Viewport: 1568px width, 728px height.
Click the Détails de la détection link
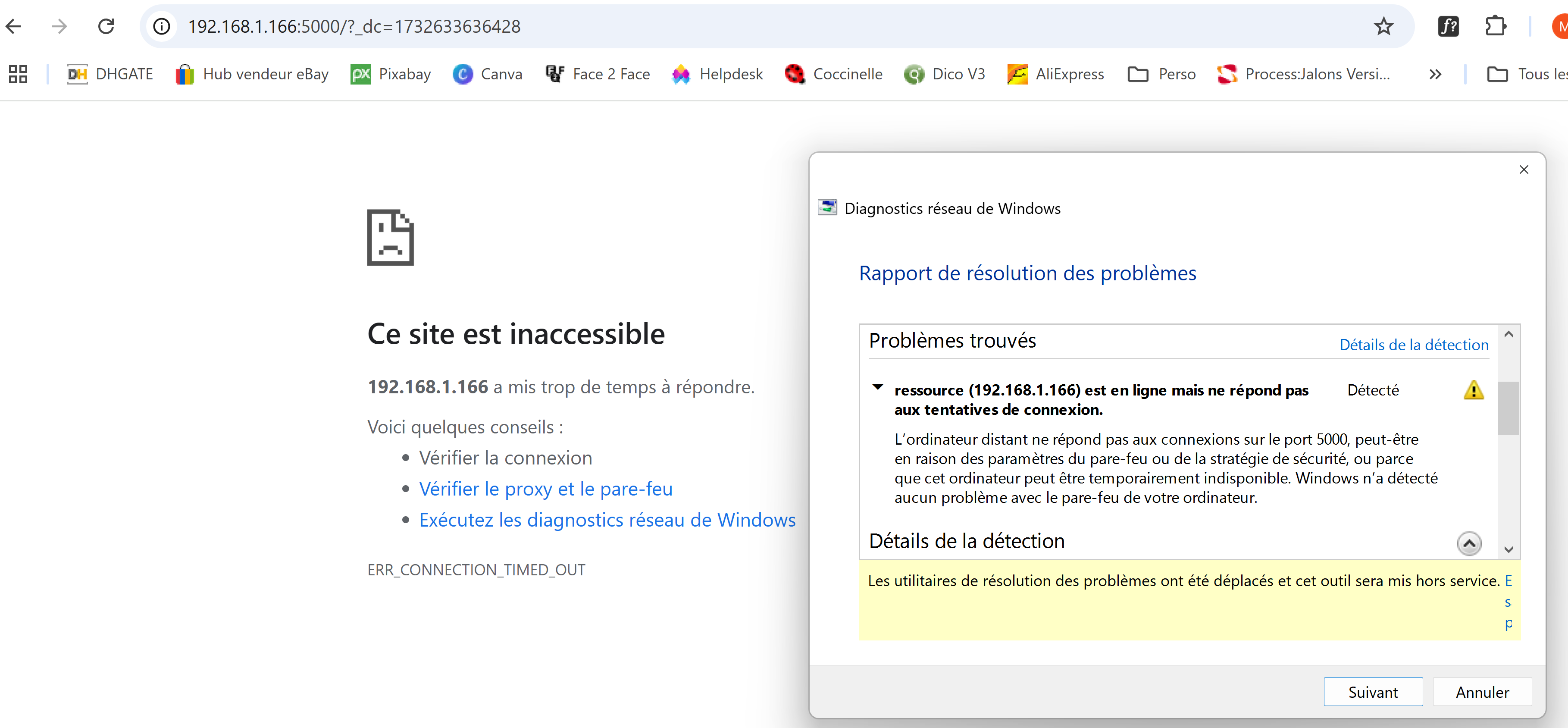pos(1413,345)
